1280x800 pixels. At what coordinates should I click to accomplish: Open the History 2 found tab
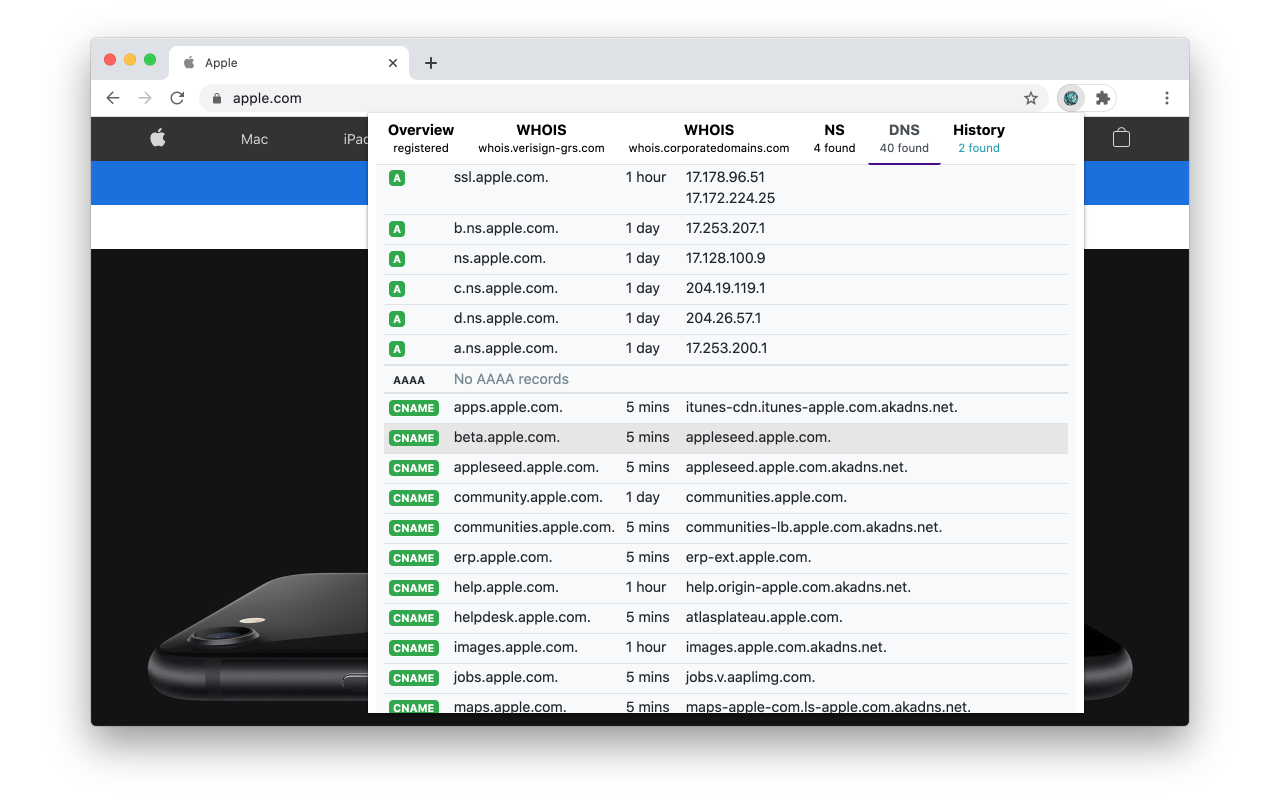[x=979, y=138]
